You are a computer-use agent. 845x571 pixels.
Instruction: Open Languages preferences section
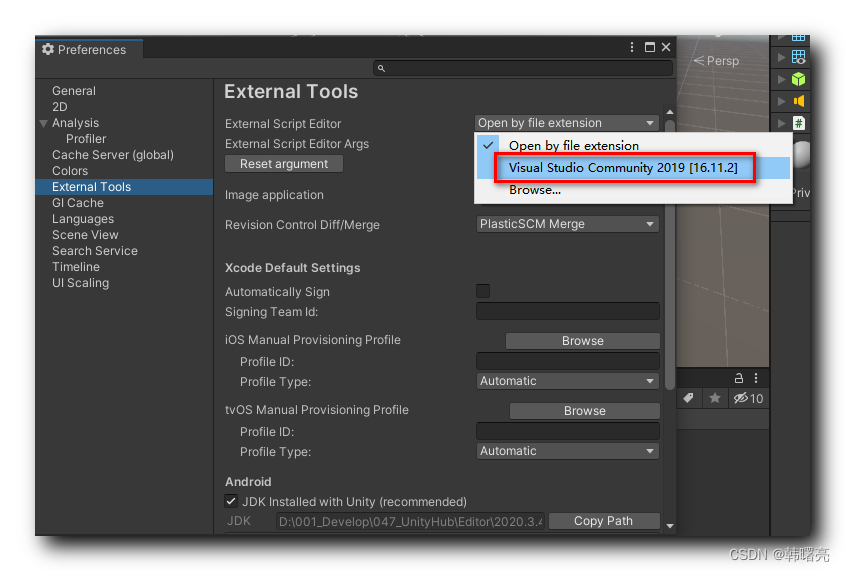click(83, 219)
